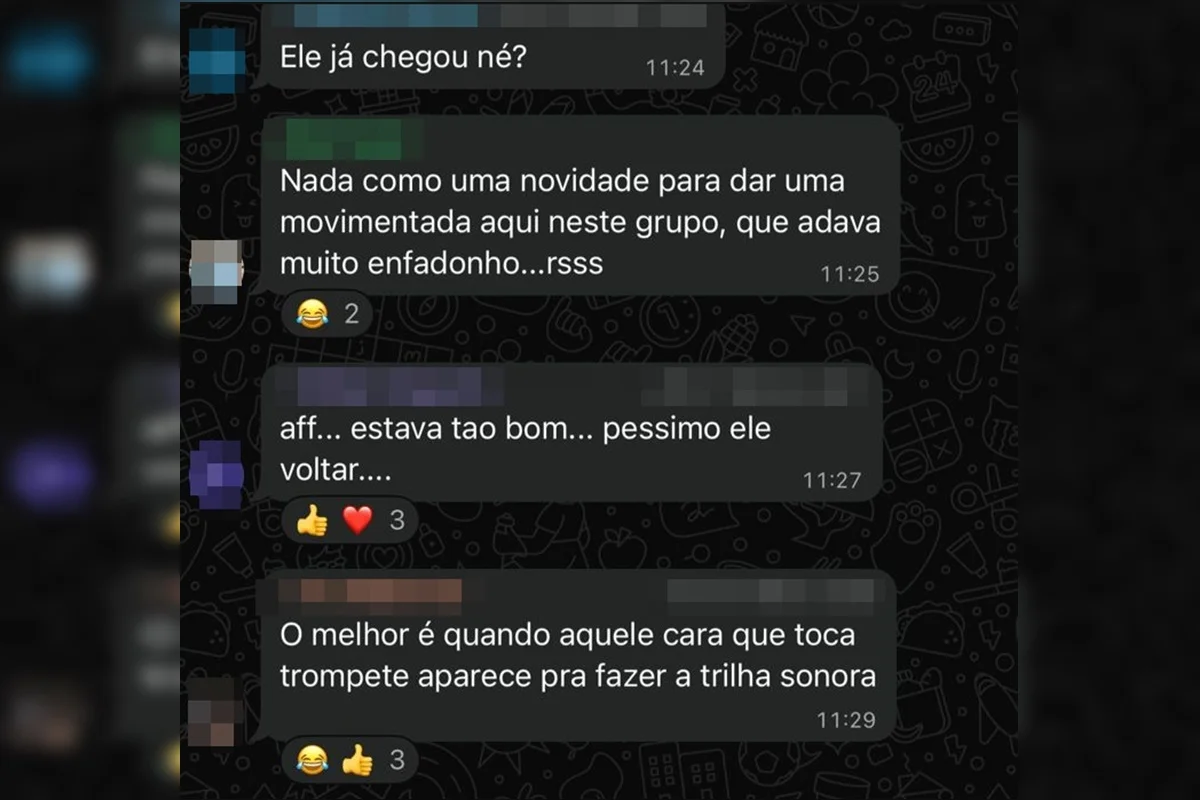Click the red heart reaction emoji
This screenshot has width=1200, height=800.
(357, 520)
